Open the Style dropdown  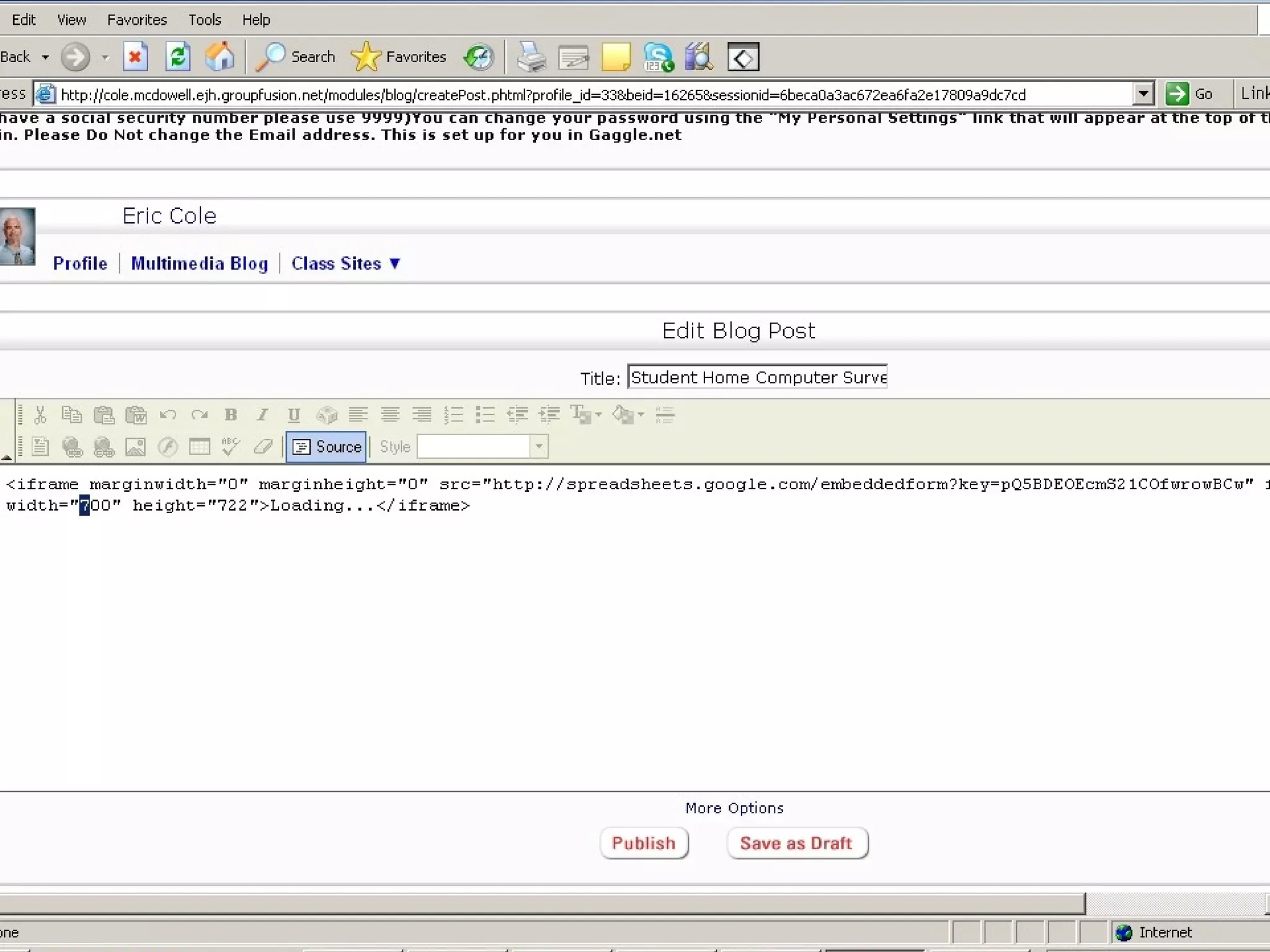(538, 446)
